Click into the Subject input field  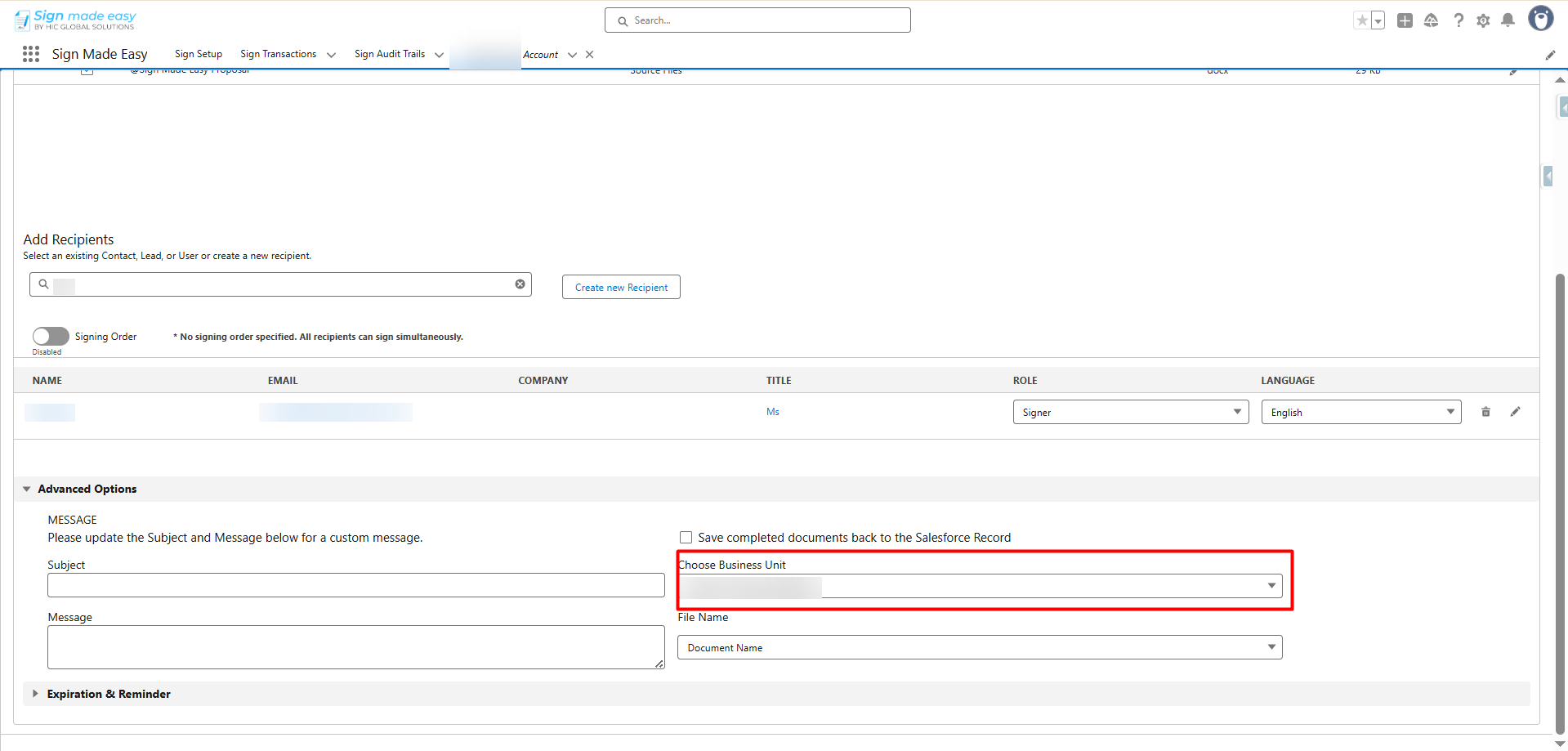pyautogui.click(x=355, y=585)
